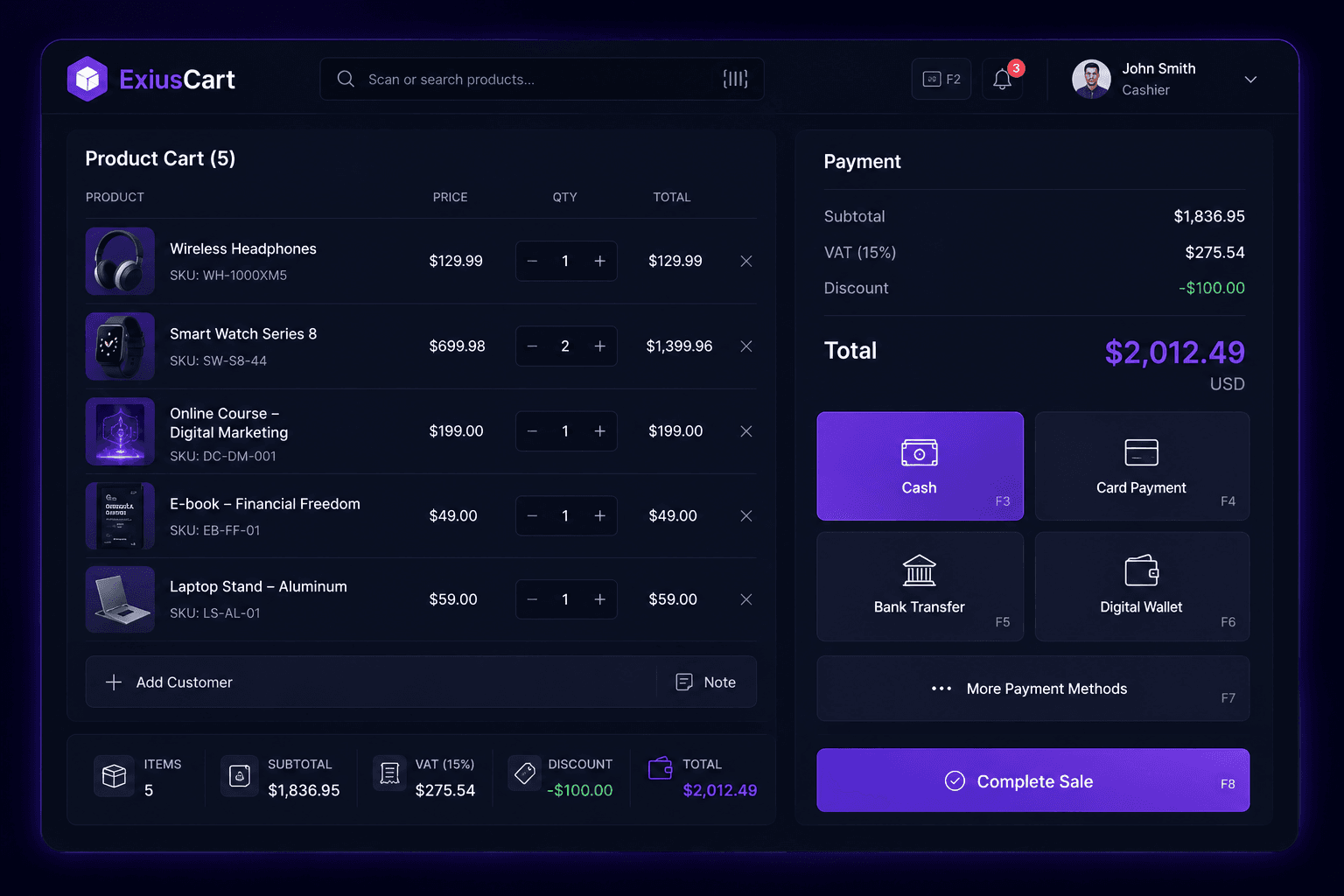The image size is (1344, 896).
Task: Increase Wireless Headphones quantity
Action: point(599,261)
